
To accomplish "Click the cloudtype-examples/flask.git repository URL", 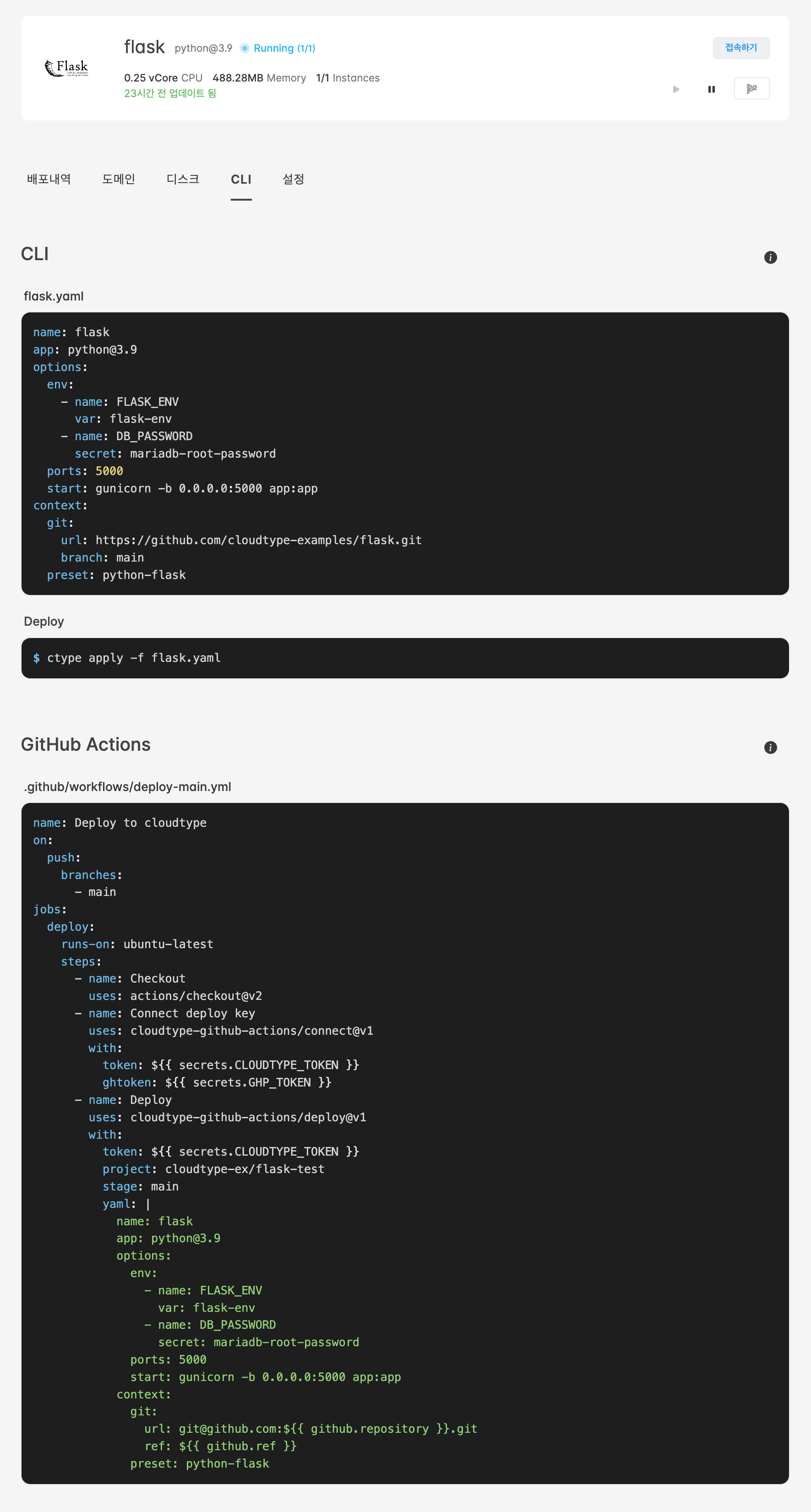I will tap(258, 540).
